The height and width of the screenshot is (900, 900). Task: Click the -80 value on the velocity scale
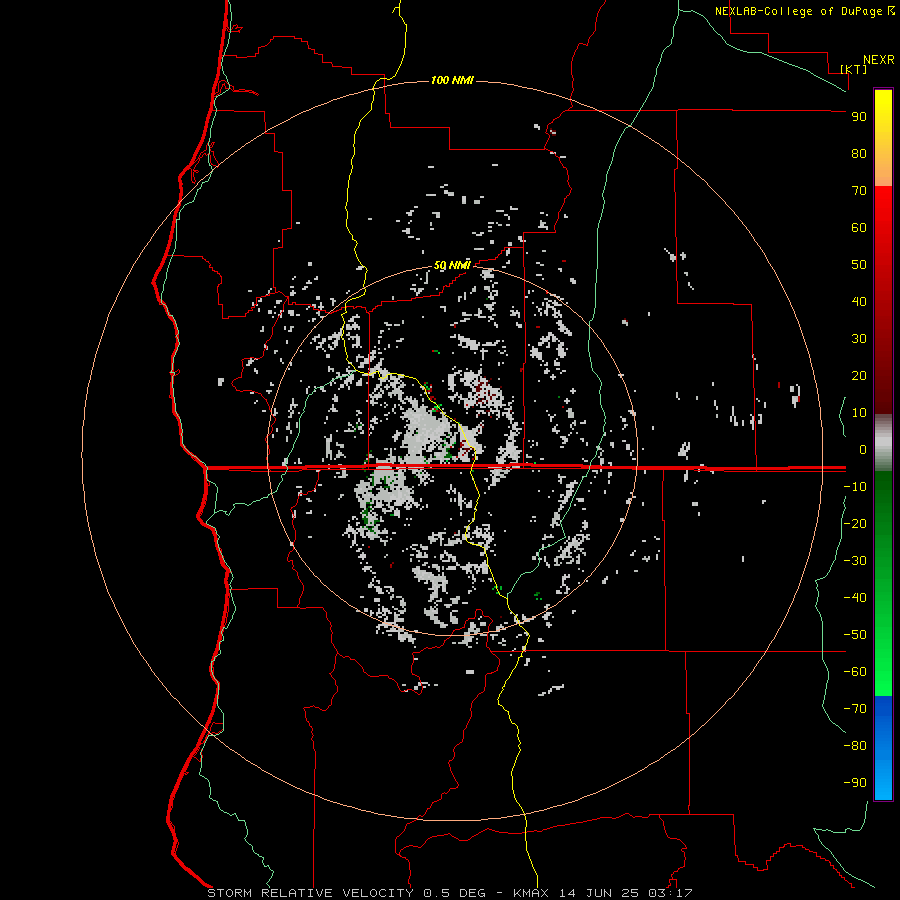pyautogui.click(x=855, y=746)
